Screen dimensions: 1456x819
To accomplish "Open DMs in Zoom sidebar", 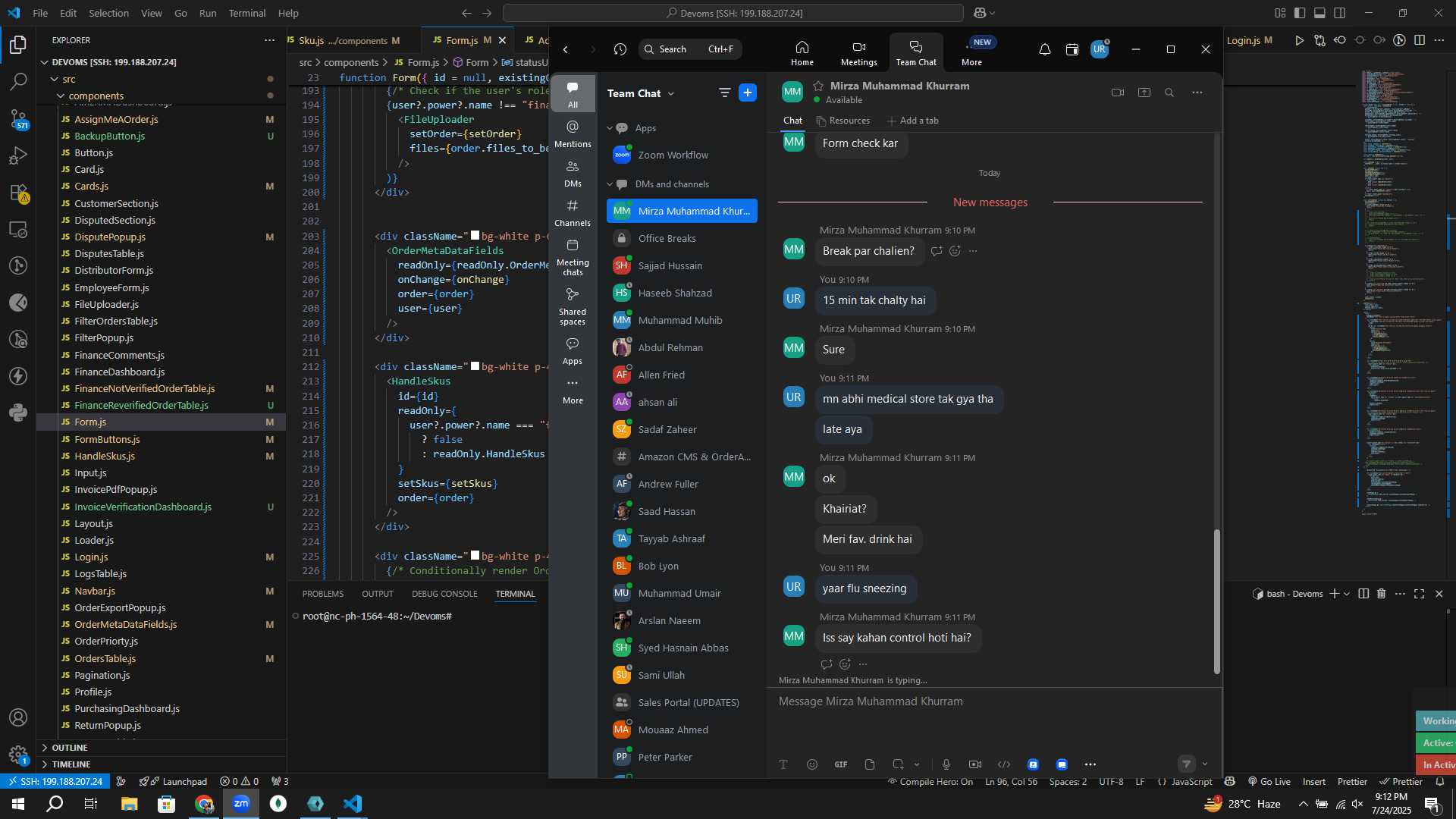I will [x=573, y=174].
